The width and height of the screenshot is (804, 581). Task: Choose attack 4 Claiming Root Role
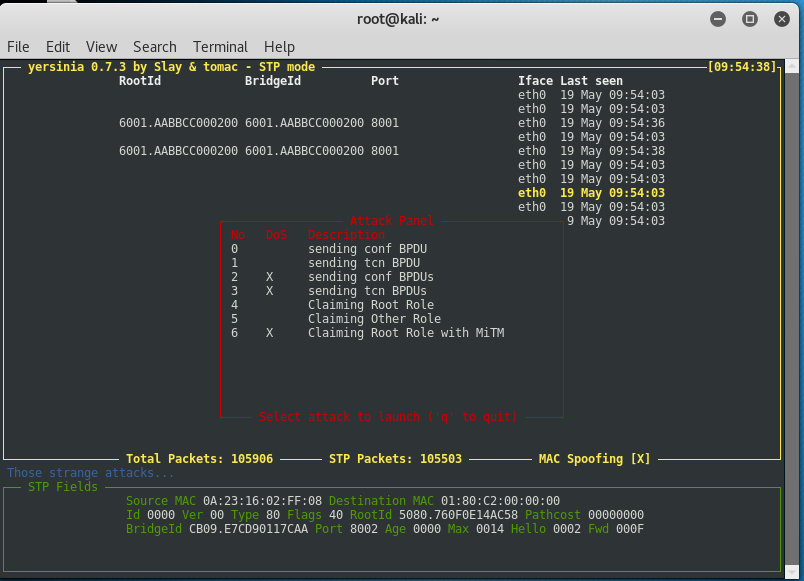coord(332,305)
